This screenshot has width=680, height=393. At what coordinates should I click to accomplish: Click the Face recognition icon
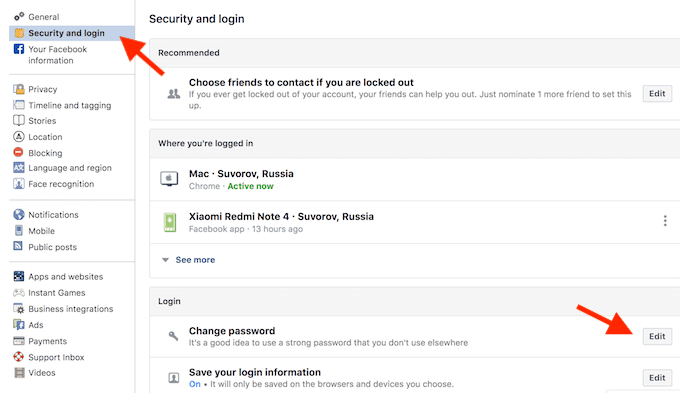[x=19, y=183]
